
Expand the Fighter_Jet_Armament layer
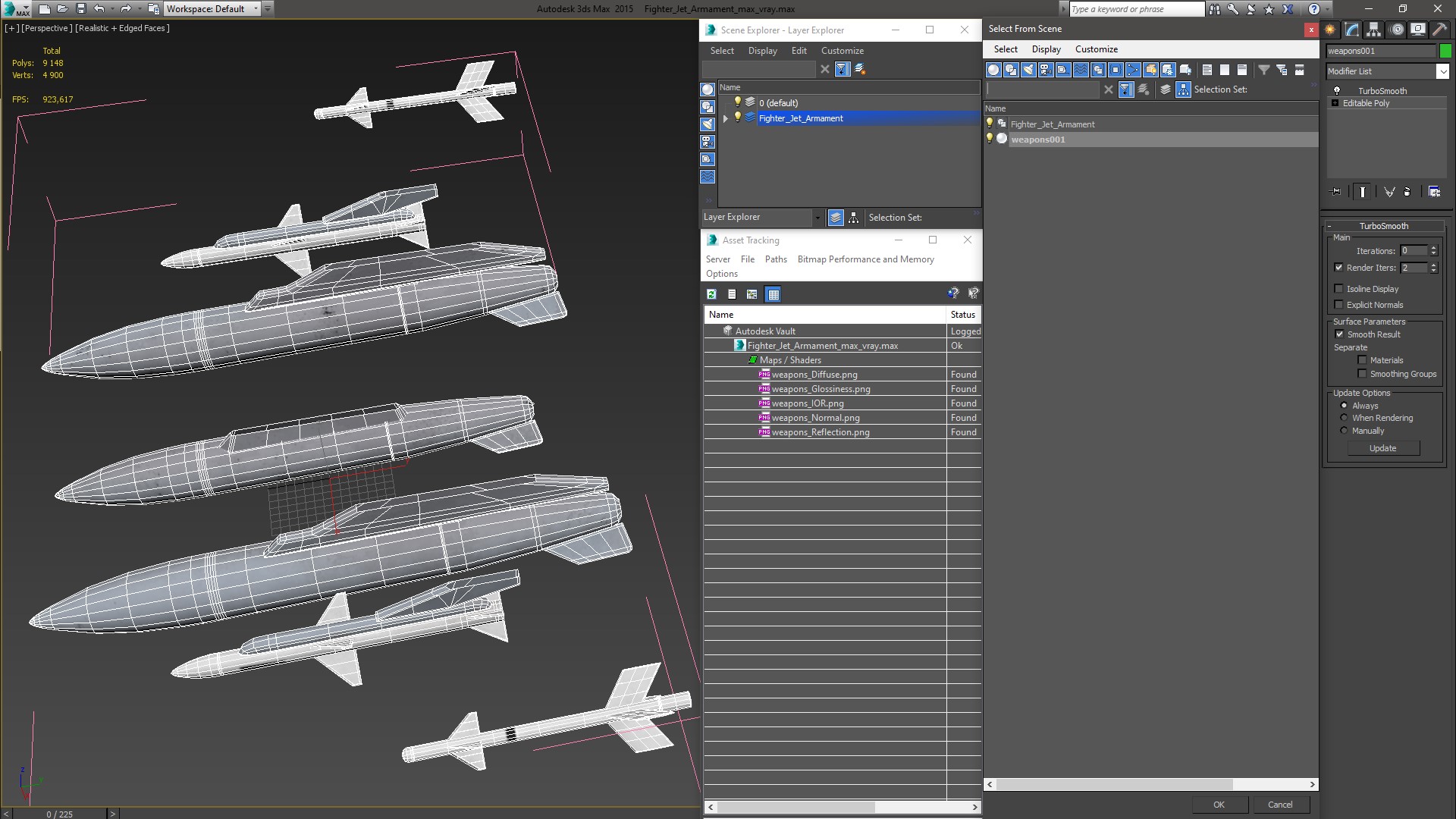(726, 118)
